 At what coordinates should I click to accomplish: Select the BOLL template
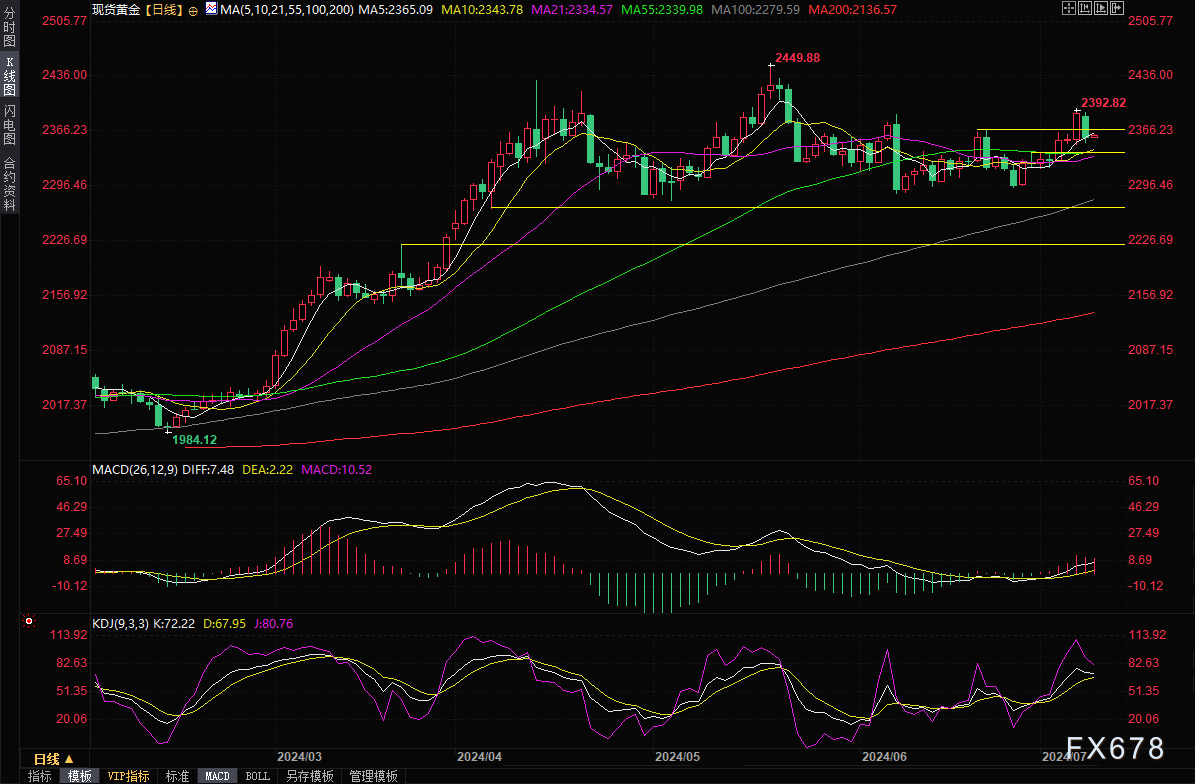[x=257, y=776]
